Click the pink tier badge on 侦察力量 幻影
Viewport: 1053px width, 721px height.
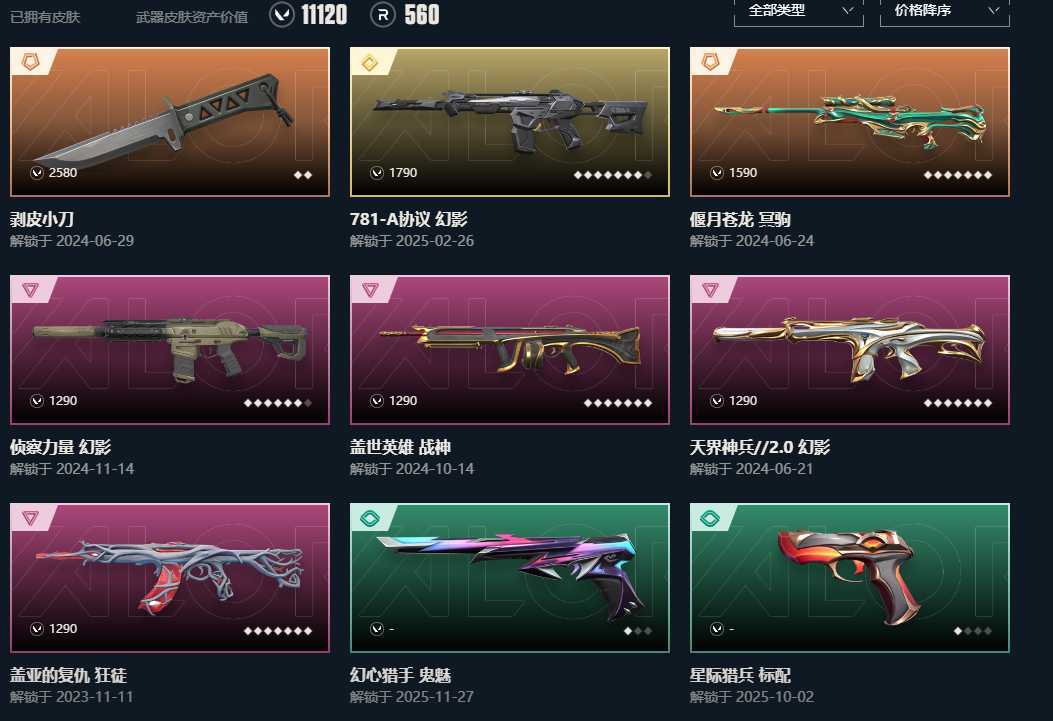(x=30, y=290)
